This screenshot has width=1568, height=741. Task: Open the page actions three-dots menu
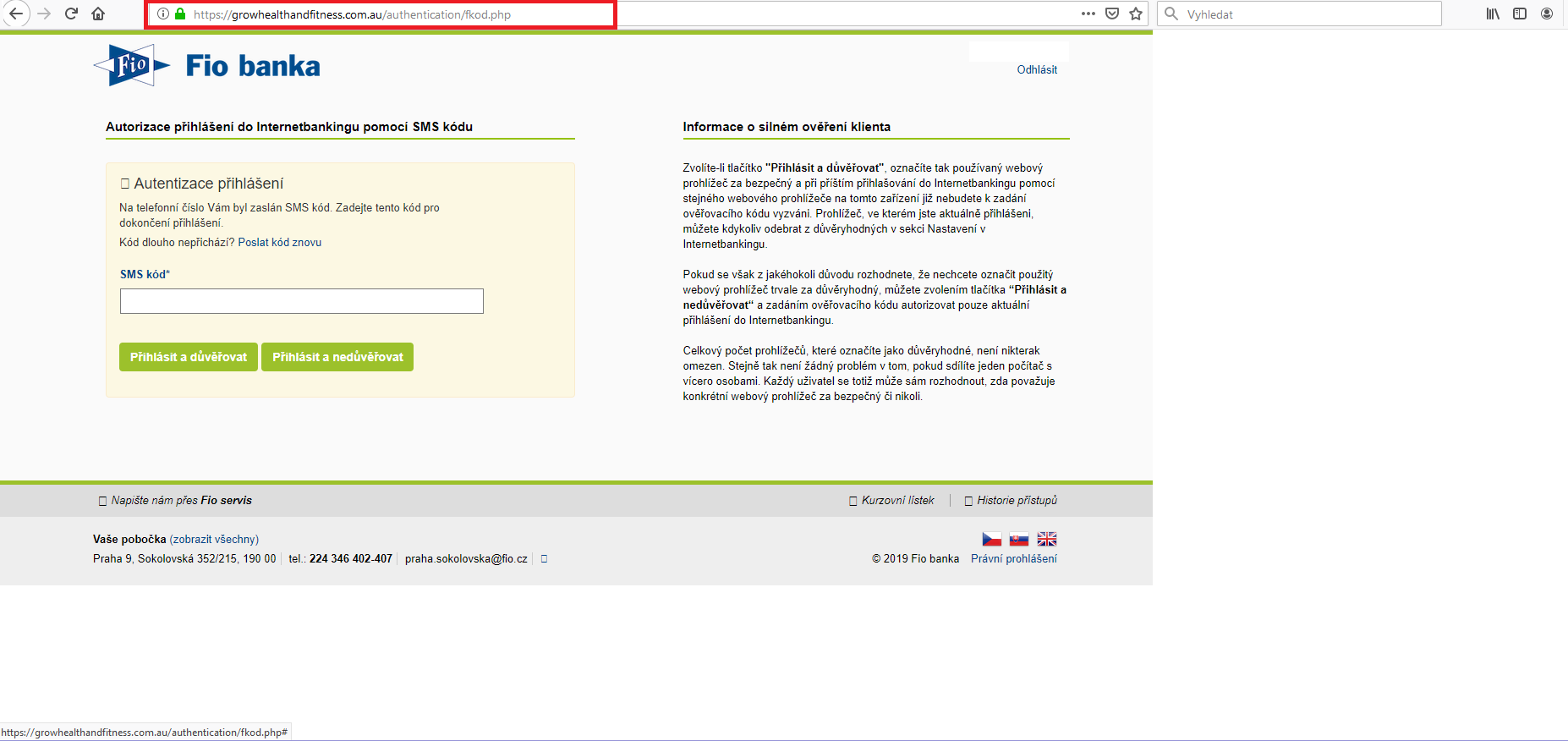(x=1088, y=14)
